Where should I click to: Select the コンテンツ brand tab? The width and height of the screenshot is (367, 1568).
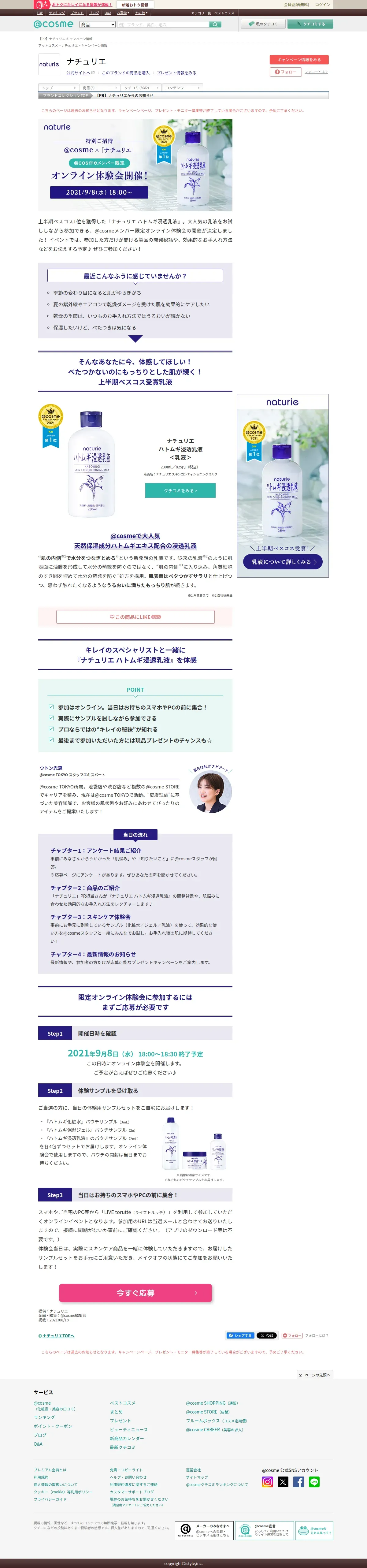click(x=182, y=88)
